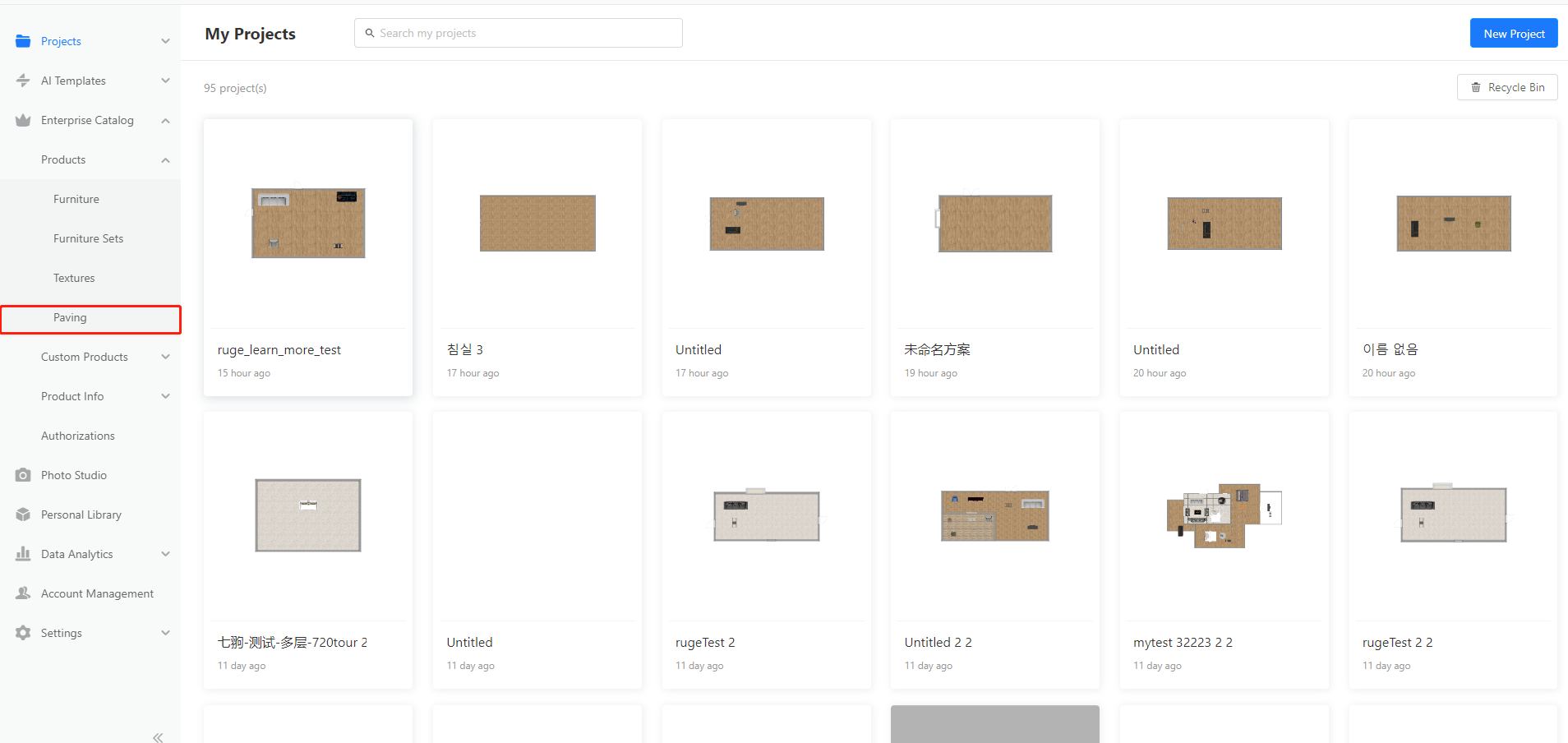The image size is (1568, 743).
Task: Open the Recycle Bin
Action: pos(1506,87)
